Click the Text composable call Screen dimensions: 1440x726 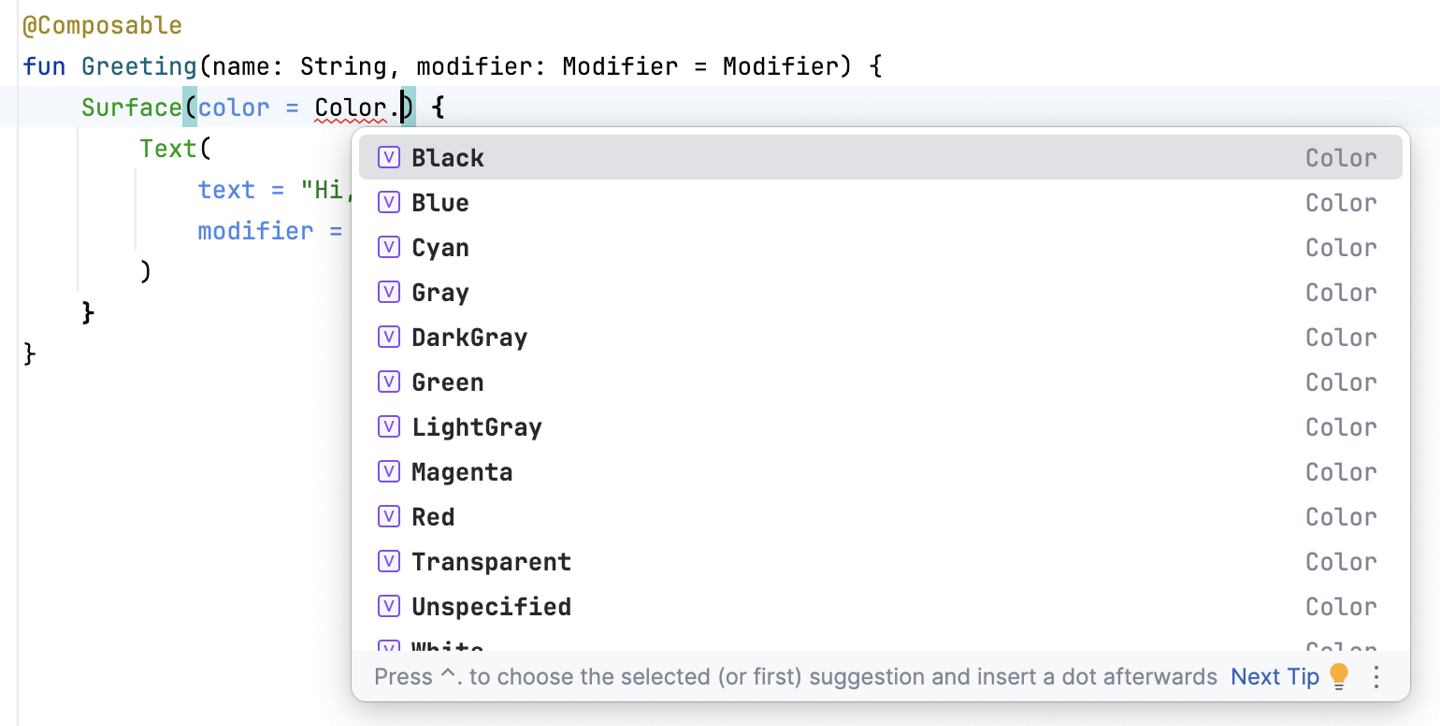(169, 149)
